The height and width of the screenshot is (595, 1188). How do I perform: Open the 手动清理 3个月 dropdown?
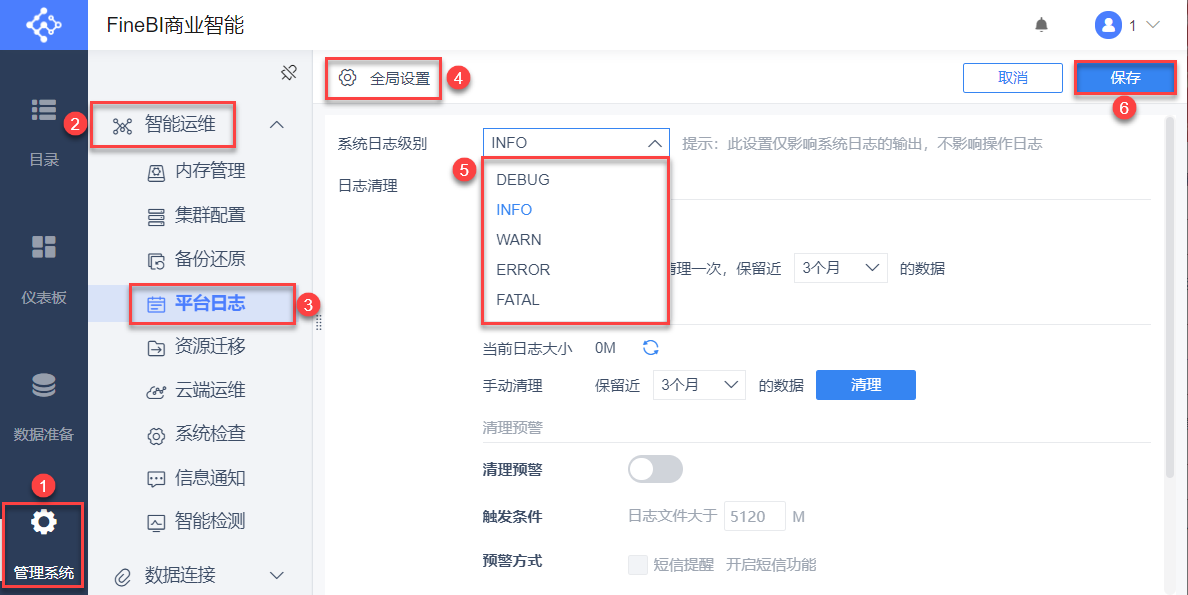[699, 385]
